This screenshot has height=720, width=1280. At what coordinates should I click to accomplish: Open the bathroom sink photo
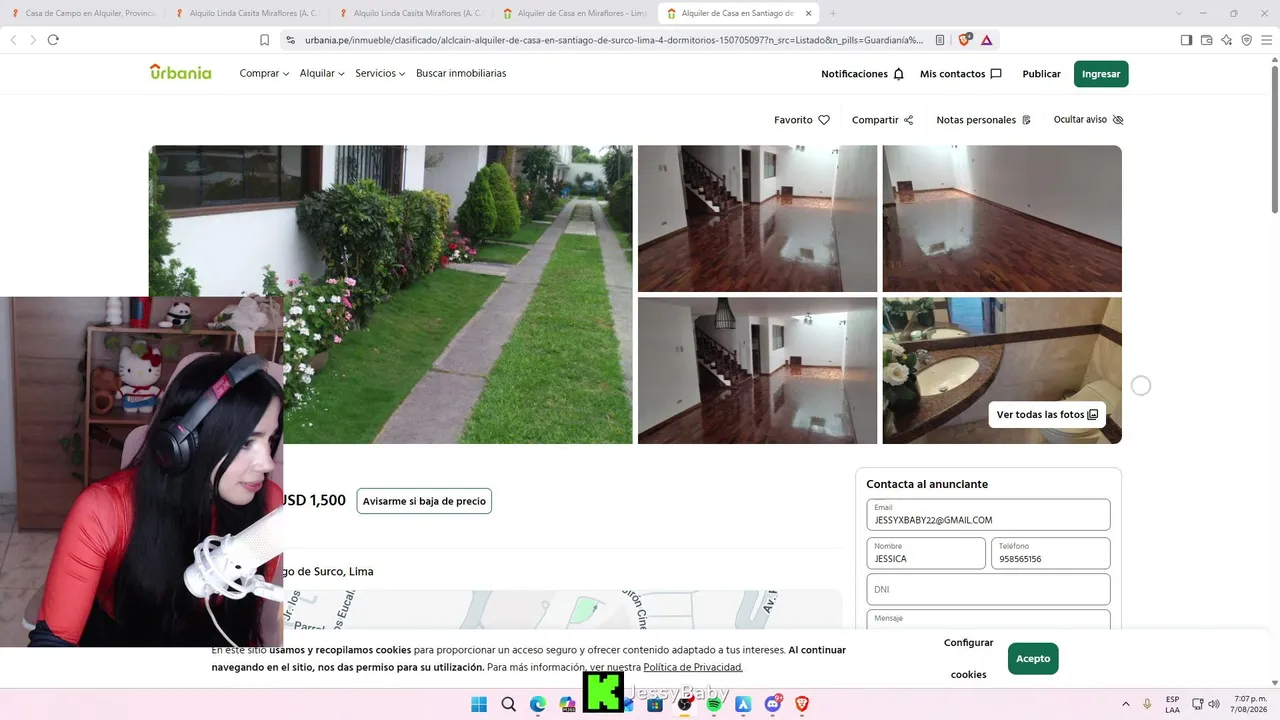1002,370
